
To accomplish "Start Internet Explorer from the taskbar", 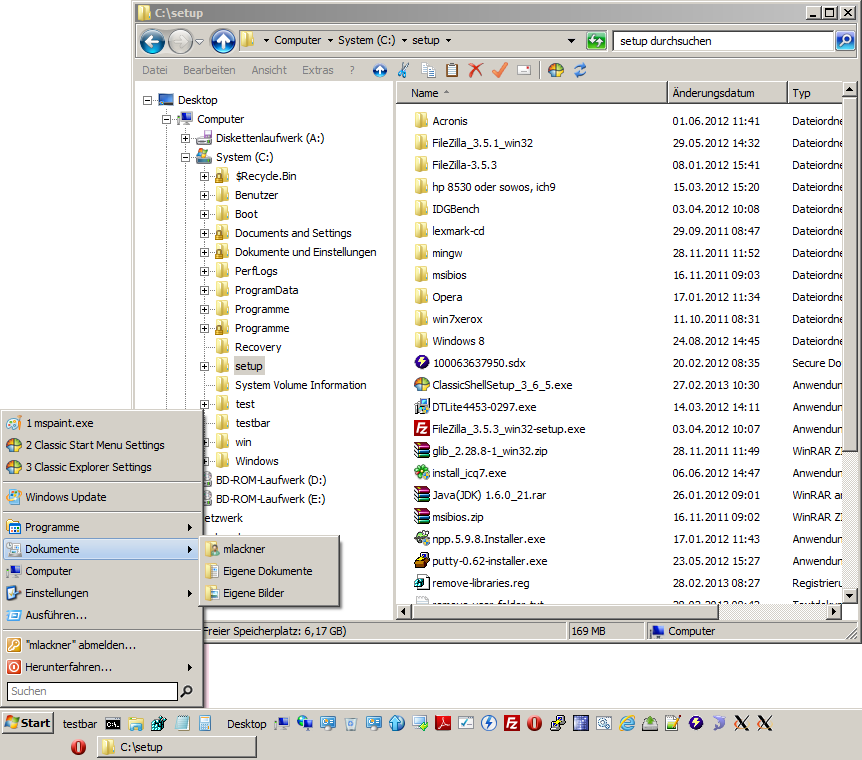I will coord(625,723).
